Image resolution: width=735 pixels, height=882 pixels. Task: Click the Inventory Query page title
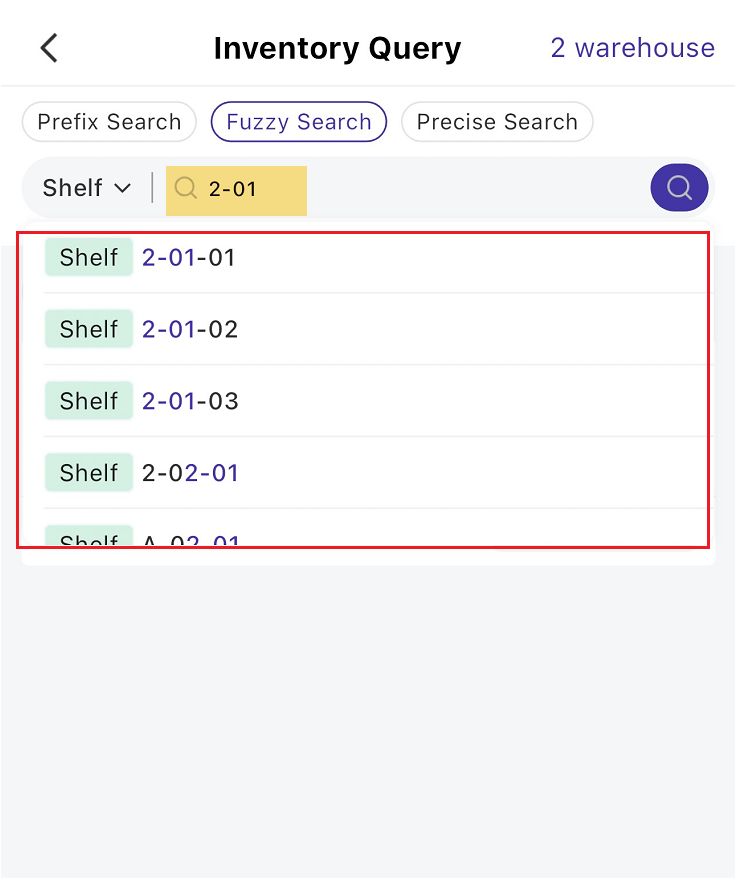click(337, 49)
